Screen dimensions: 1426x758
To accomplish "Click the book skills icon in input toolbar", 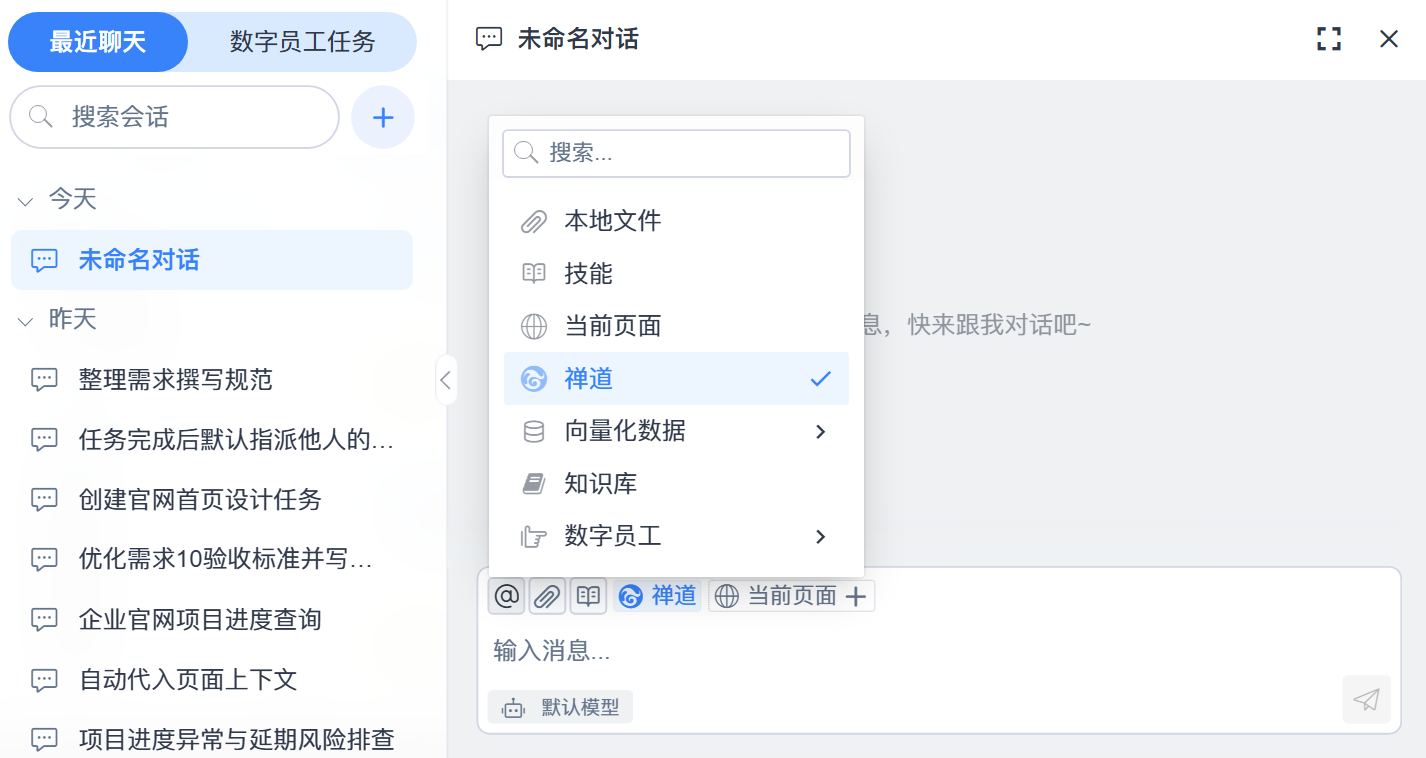I will click(588, 596).
